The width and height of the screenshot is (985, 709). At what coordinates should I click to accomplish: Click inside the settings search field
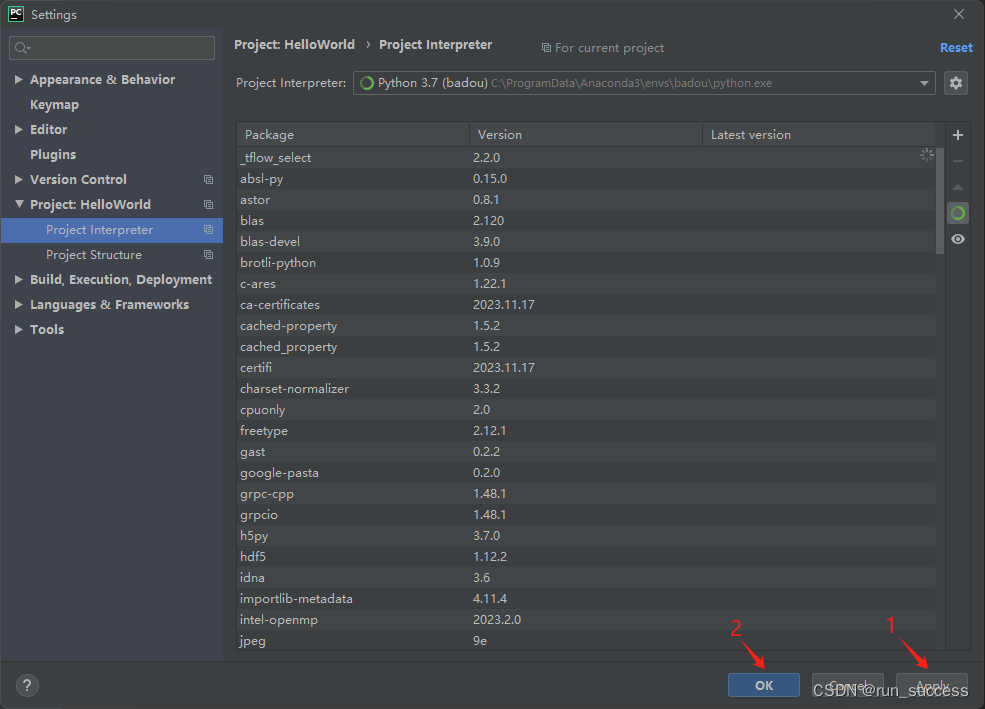point(112,48)
